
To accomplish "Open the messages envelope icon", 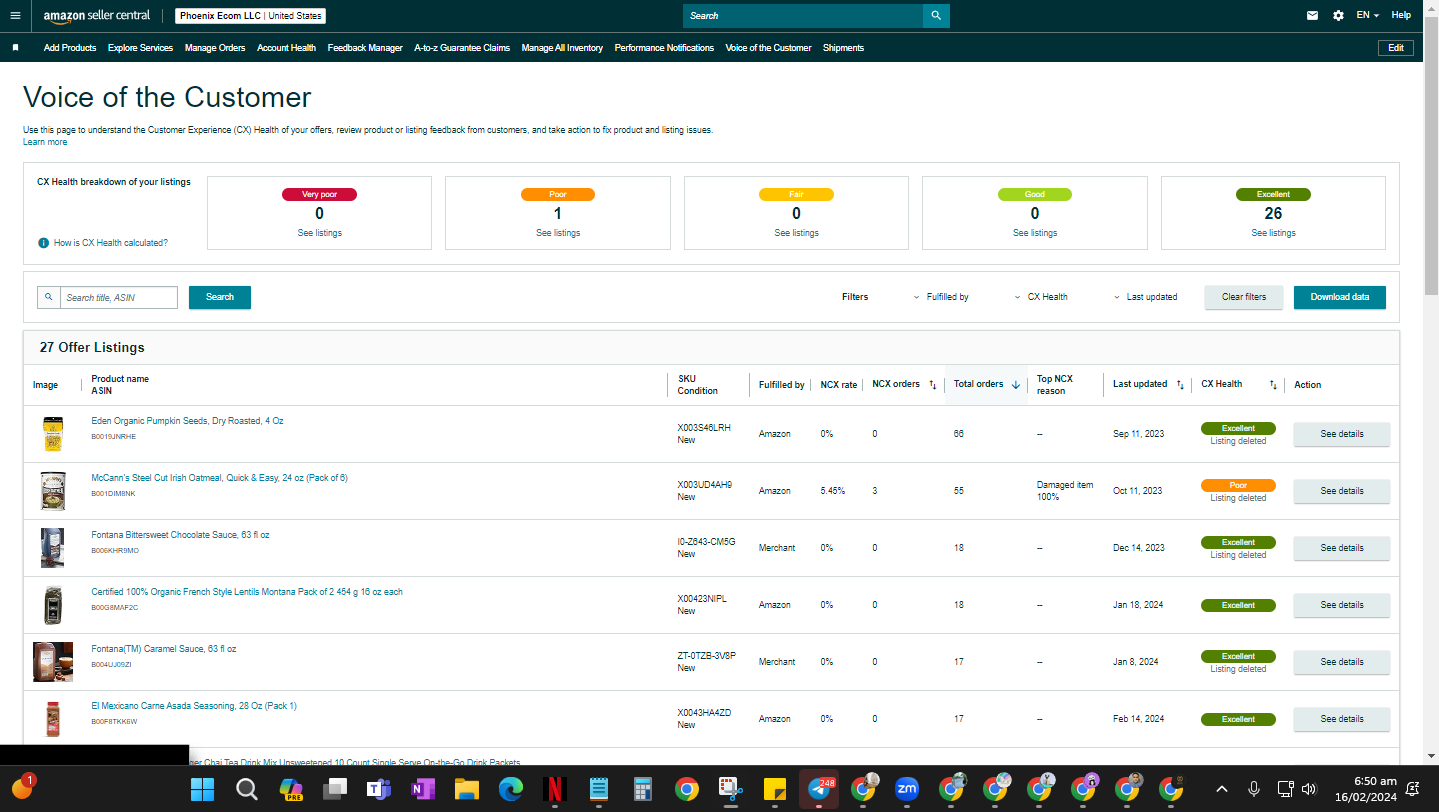I will 1312,16.
